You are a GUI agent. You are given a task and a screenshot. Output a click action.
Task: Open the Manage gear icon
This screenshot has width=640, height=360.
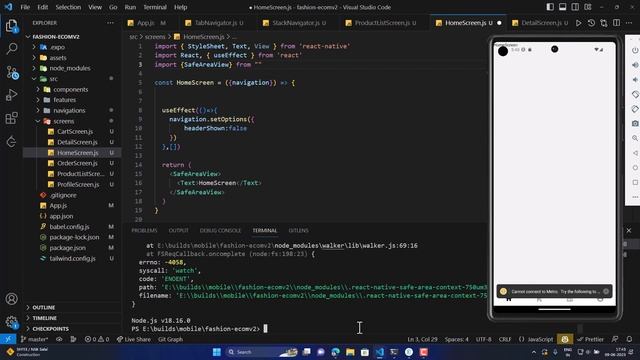pos(11,322)
